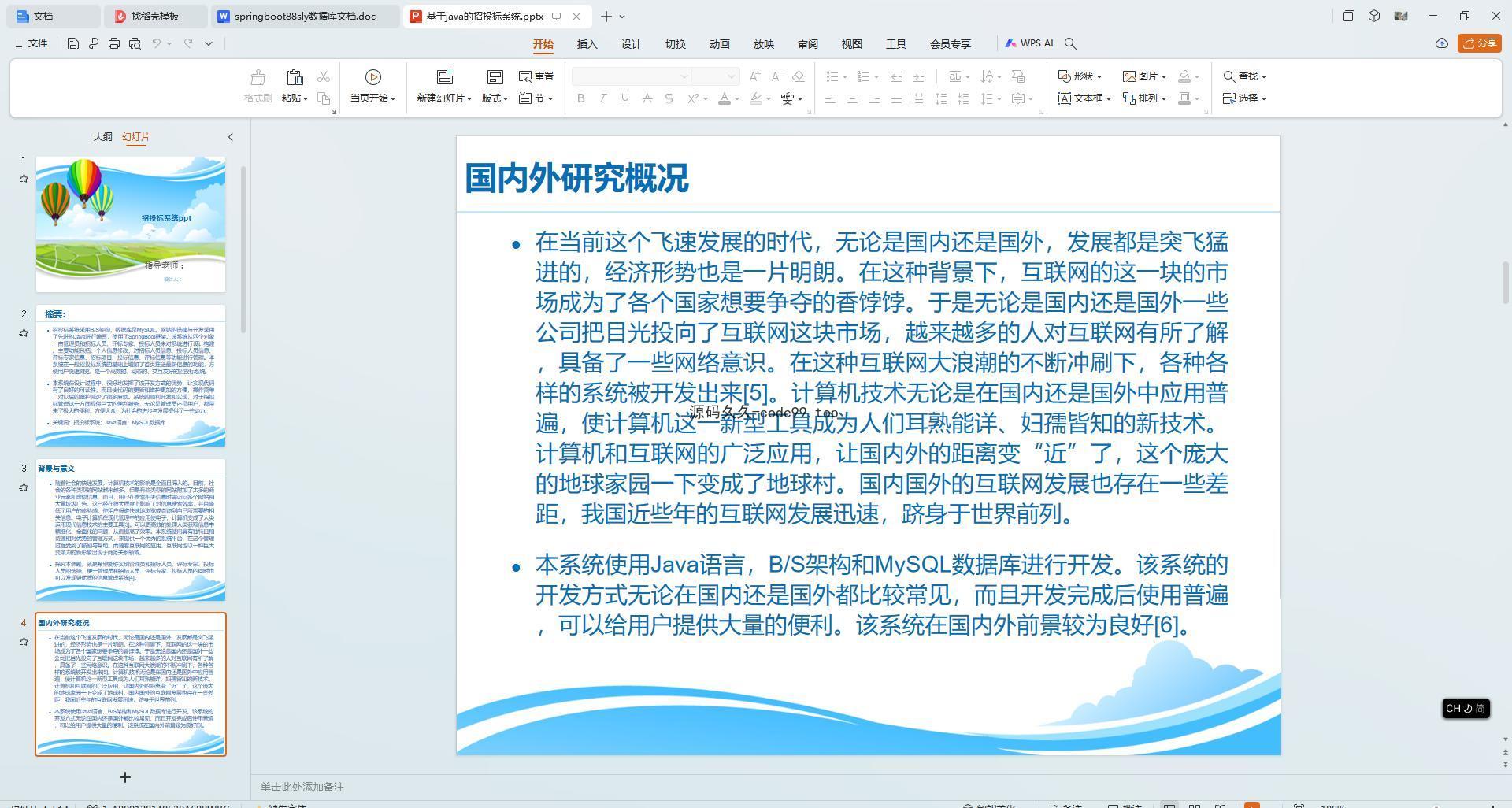Click the Print icon in quick toolbar
Image resolution: width=1512 pixels, height=808 pixels.
[x=113, y=43]
